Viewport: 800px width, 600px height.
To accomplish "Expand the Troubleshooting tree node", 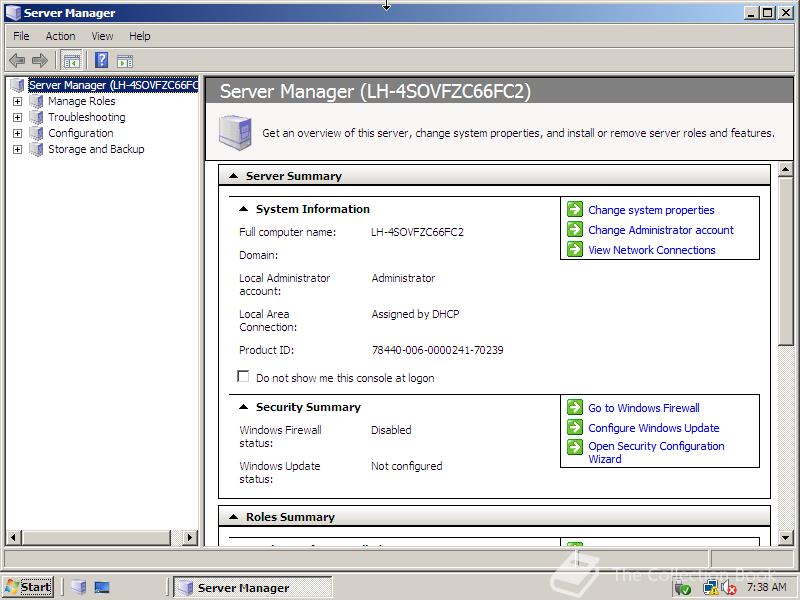I will [x=17, y=117].
